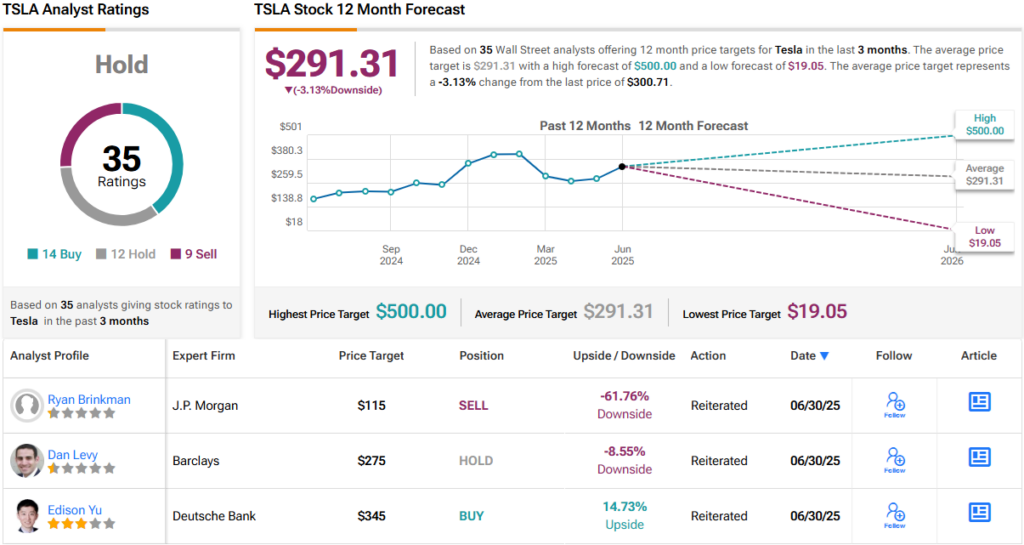Open the Deutsche Bank rating article icon

979,512
